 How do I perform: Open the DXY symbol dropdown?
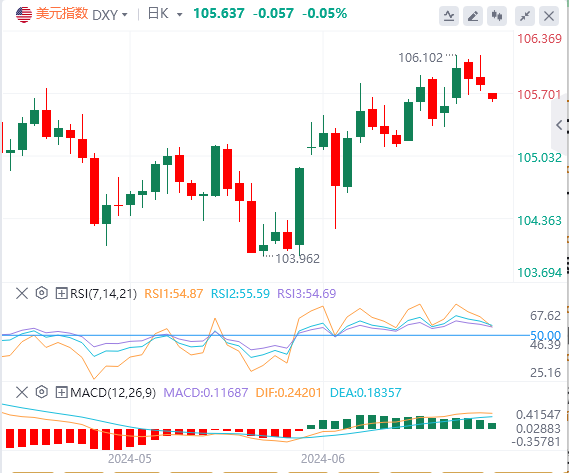110,15
